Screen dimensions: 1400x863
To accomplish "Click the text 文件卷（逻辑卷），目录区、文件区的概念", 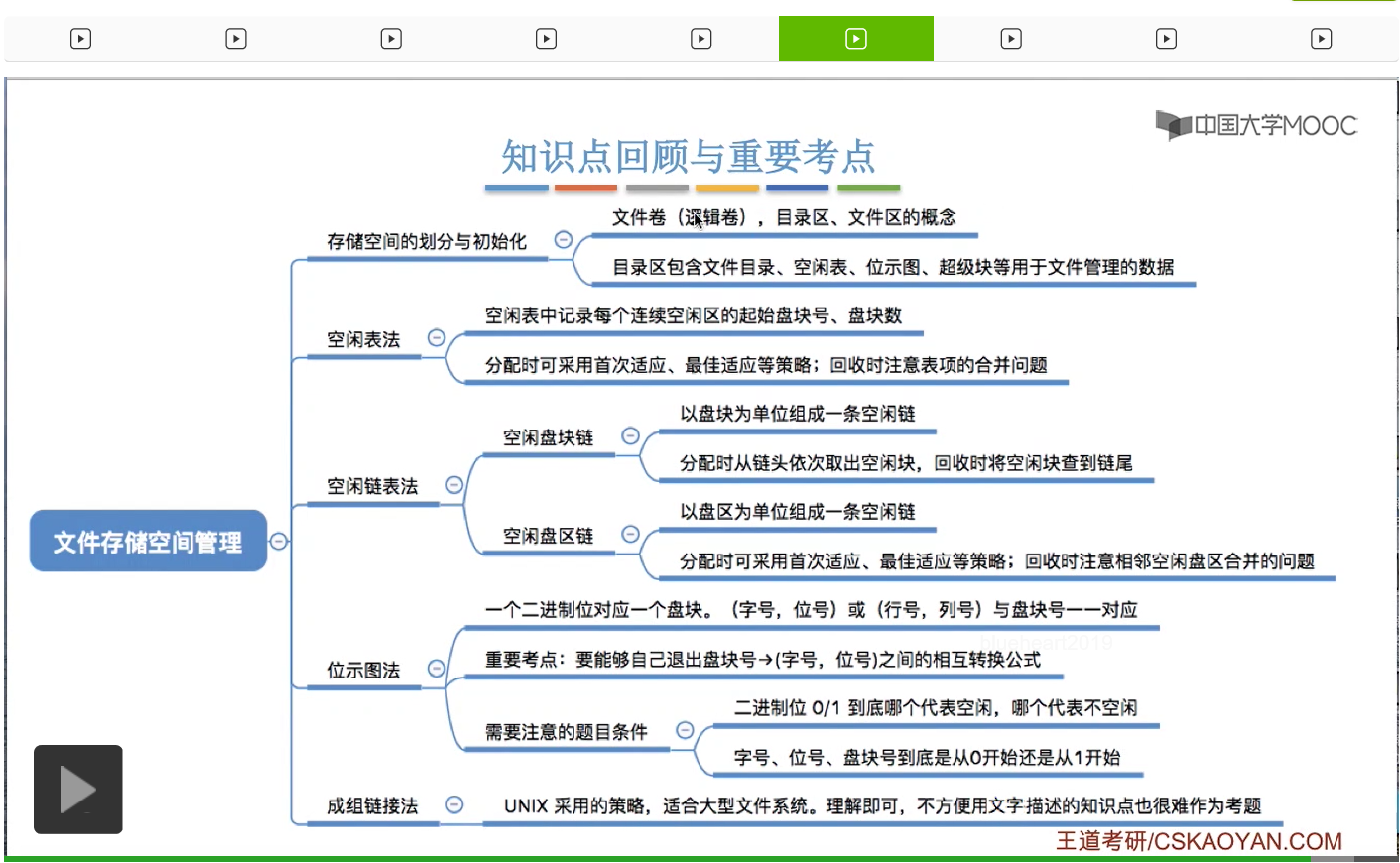I will coord(784,217).
